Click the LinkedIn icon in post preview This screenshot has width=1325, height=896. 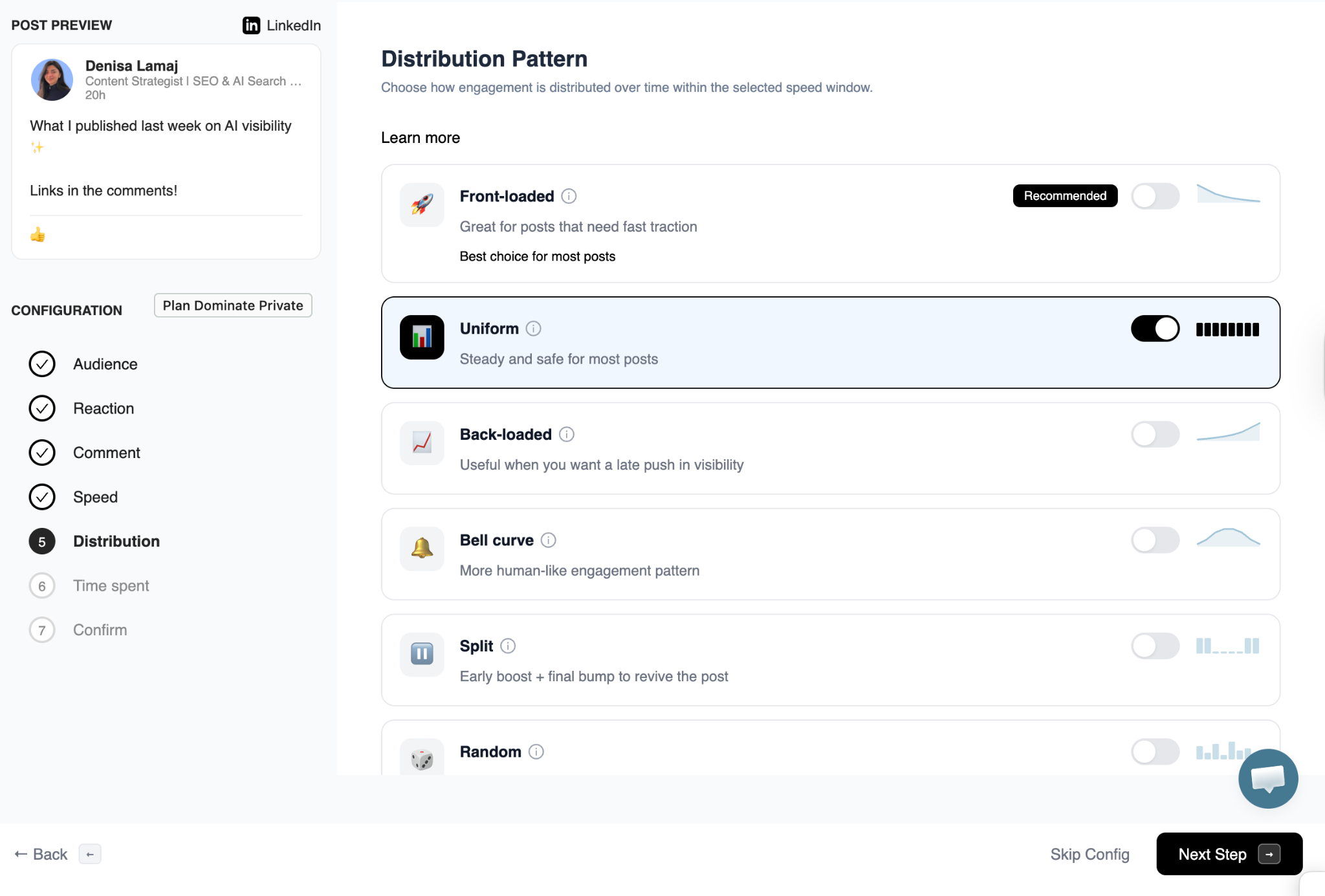pyautogui.click(x=251, y=25)
